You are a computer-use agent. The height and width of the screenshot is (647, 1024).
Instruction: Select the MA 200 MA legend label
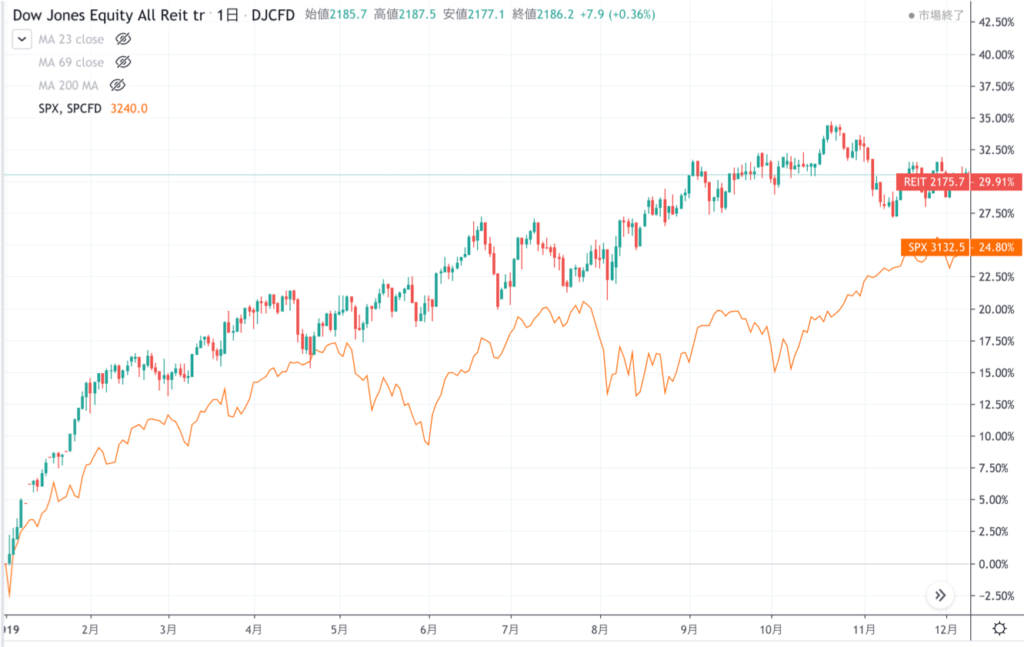tap(69, 85)
